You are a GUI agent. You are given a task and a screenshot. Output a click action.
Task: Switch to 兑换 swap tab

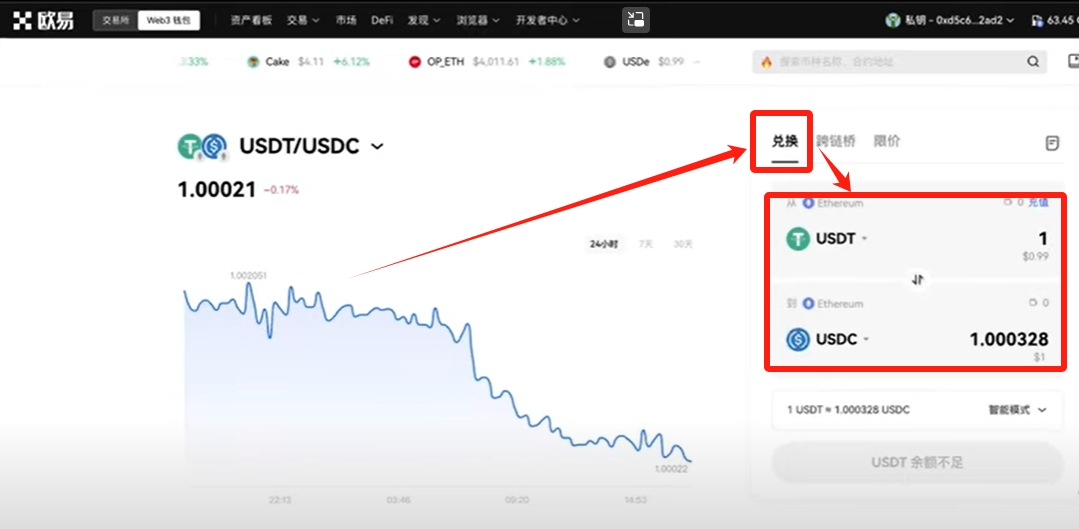[784, 141]
